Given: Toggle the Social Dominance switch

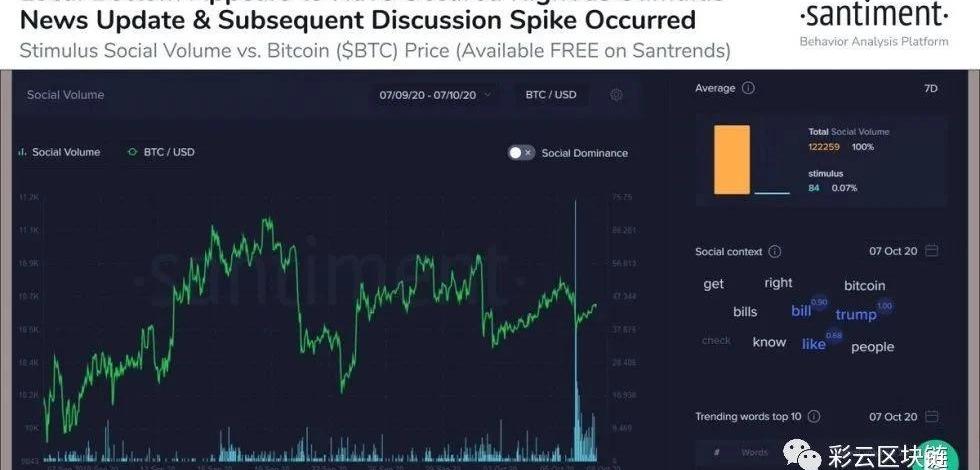Looking at the screenshot, I should point(521,153).
